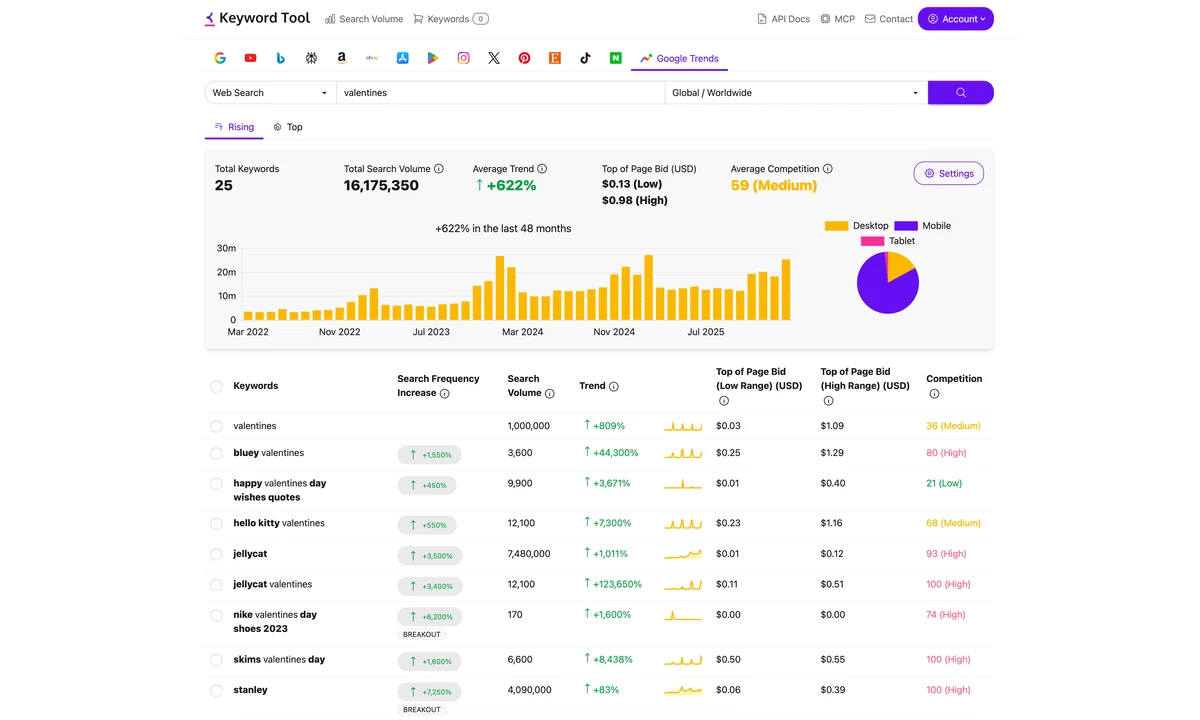Screen dimensions: 1200x720
Task: Click info icon next to Trend column
Action: (x=614, y=387)
